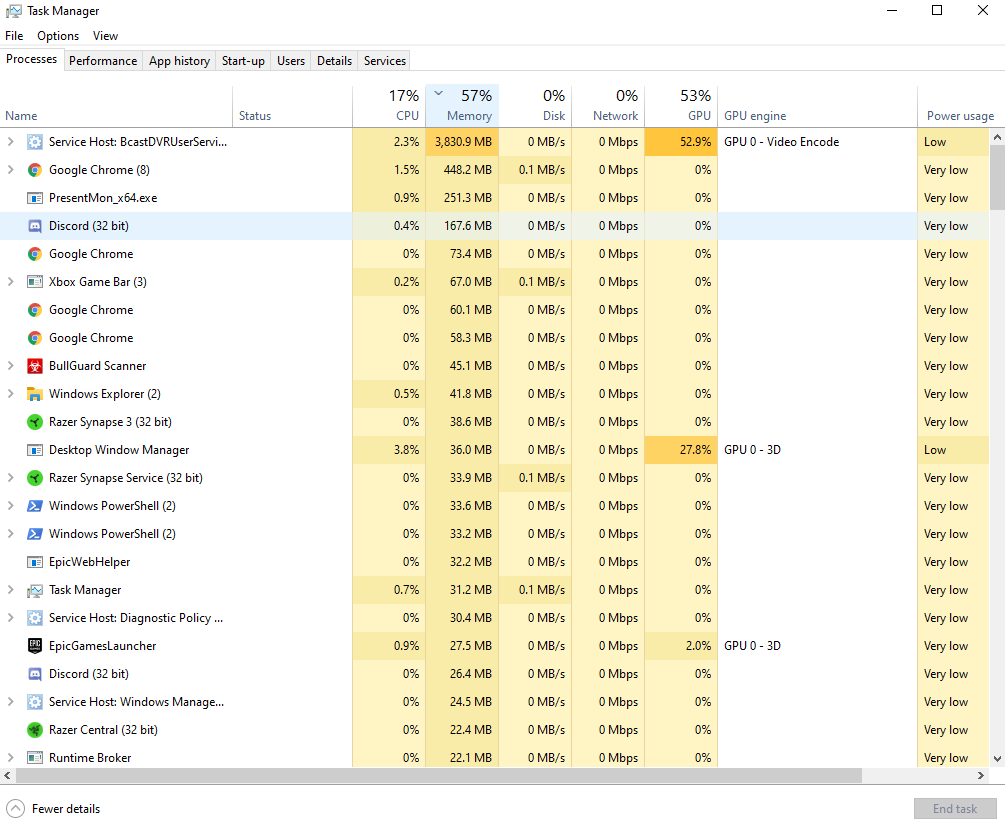Open the Options menu
This screenshot has height=824, width=1005.
(58, 36)
